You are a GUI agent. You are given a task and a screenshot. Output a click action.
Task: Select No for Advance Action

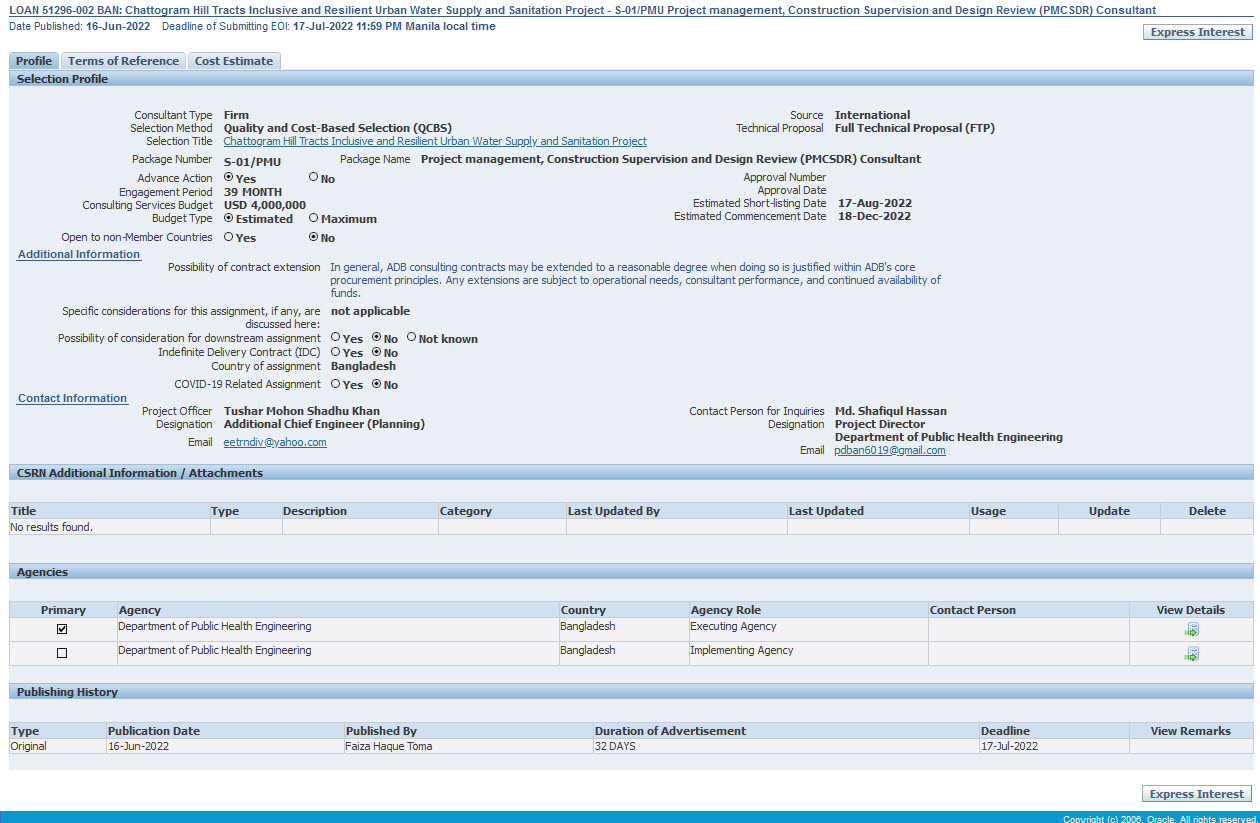click(x=314, y=178)
